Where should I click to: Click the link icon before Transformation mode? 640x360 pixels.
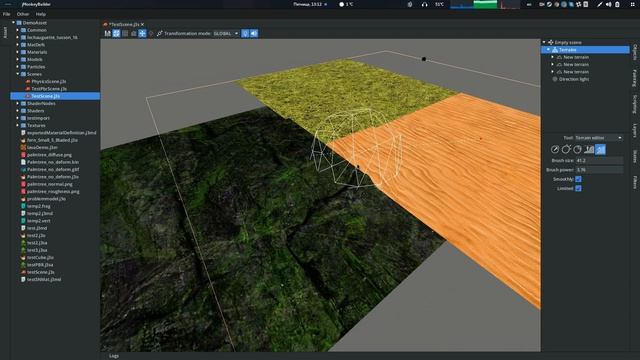pos(160,33)
